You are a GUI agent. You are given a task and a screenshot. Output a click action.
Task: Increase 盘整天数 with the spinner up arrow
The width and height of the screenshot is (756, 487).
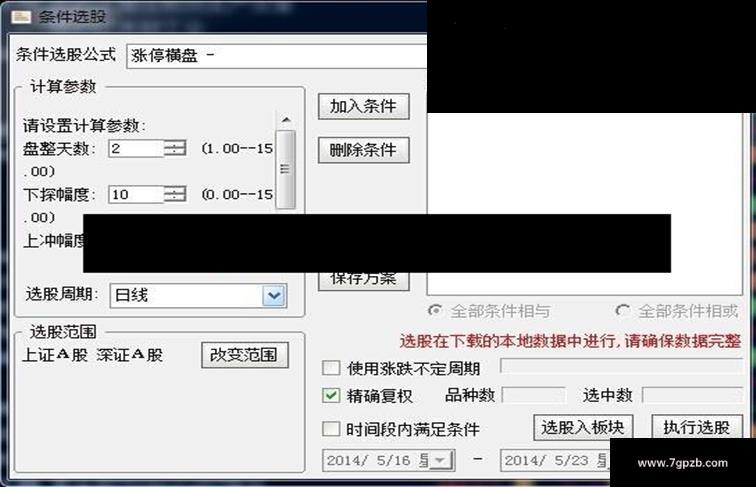[175, 144]
